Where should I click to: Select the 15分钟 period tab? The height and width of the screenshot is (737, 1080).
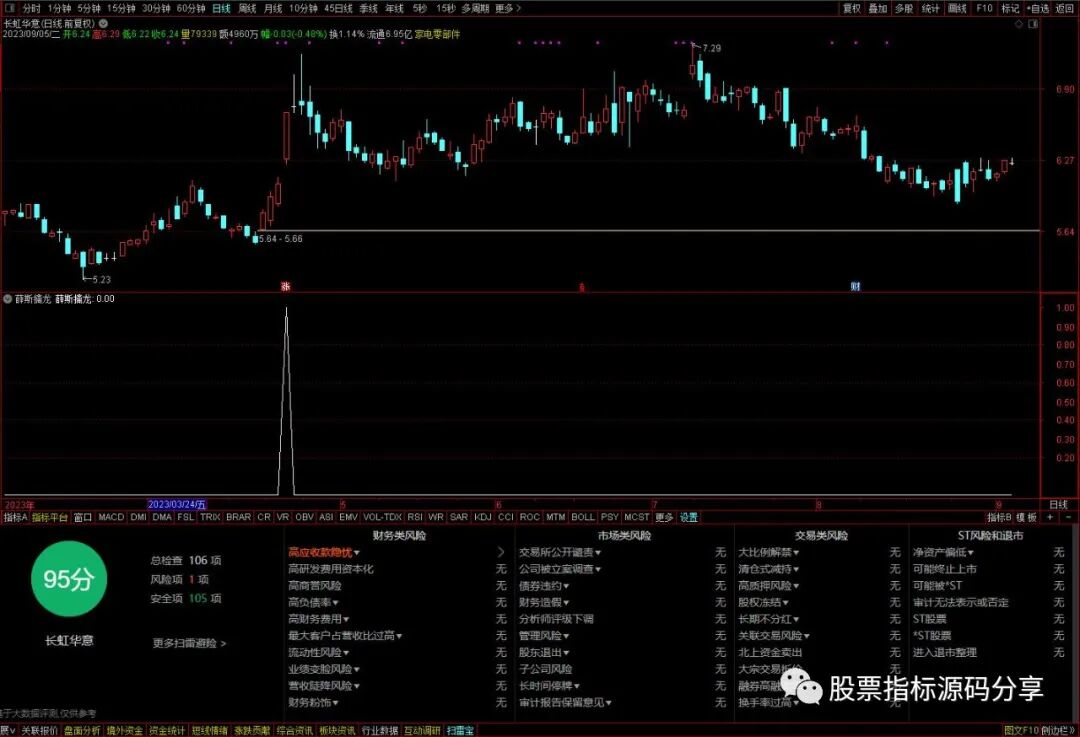[121, 8]
